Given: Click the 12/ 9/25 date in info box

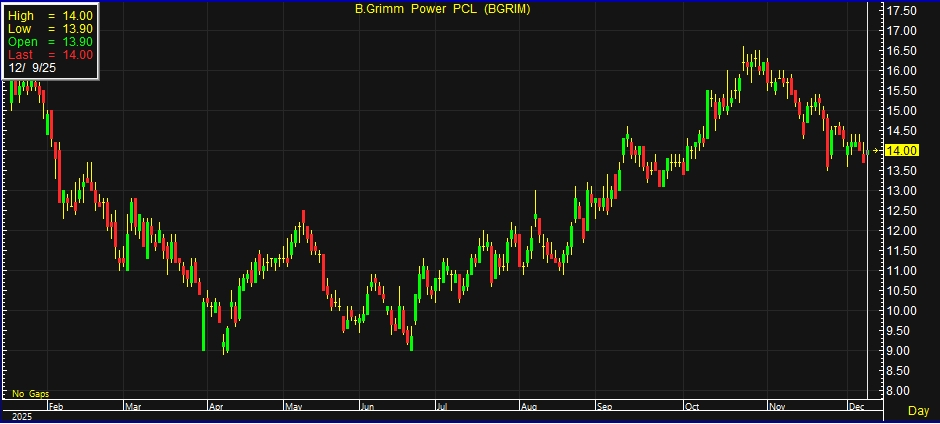Looking at the screenshot, I should coord(31,68).
